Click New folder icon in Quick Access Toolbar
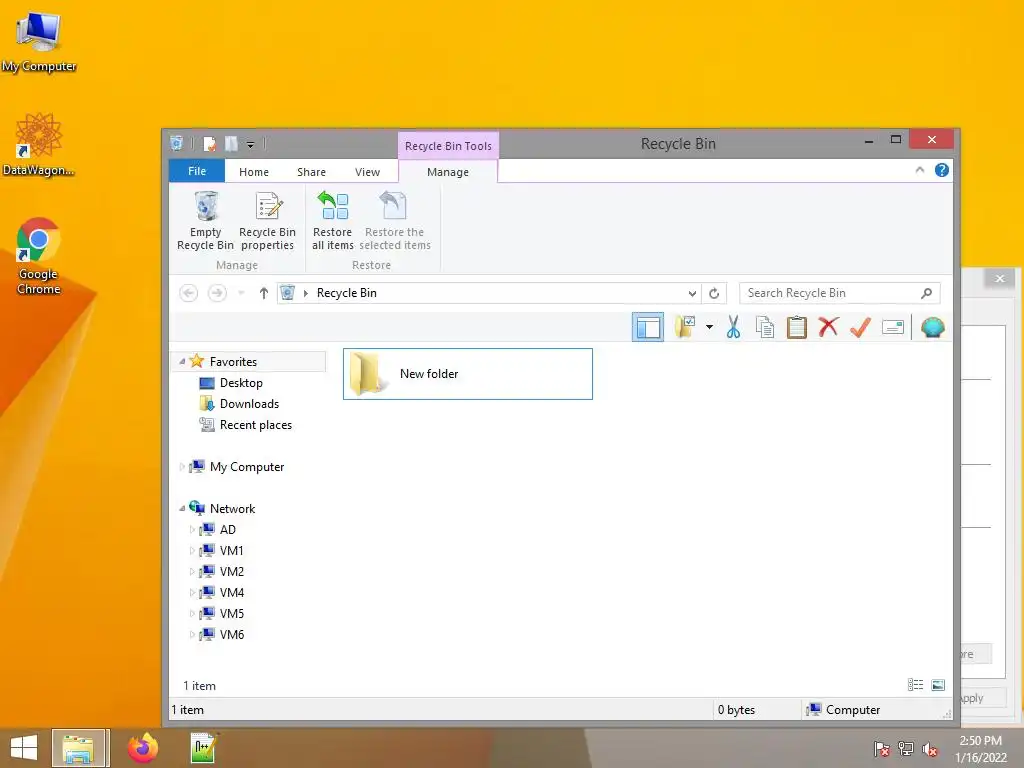This screenshot has width=1024, height=768. tap(231, 144)
